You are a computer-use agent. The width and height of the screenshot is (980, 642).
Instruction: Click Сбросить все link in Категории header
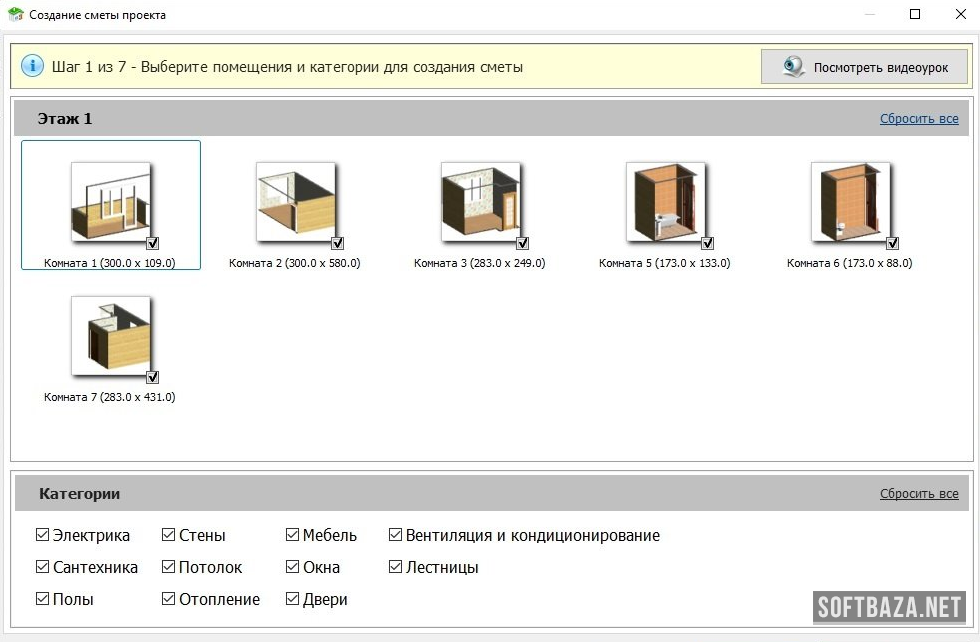(x=919, y=494)
